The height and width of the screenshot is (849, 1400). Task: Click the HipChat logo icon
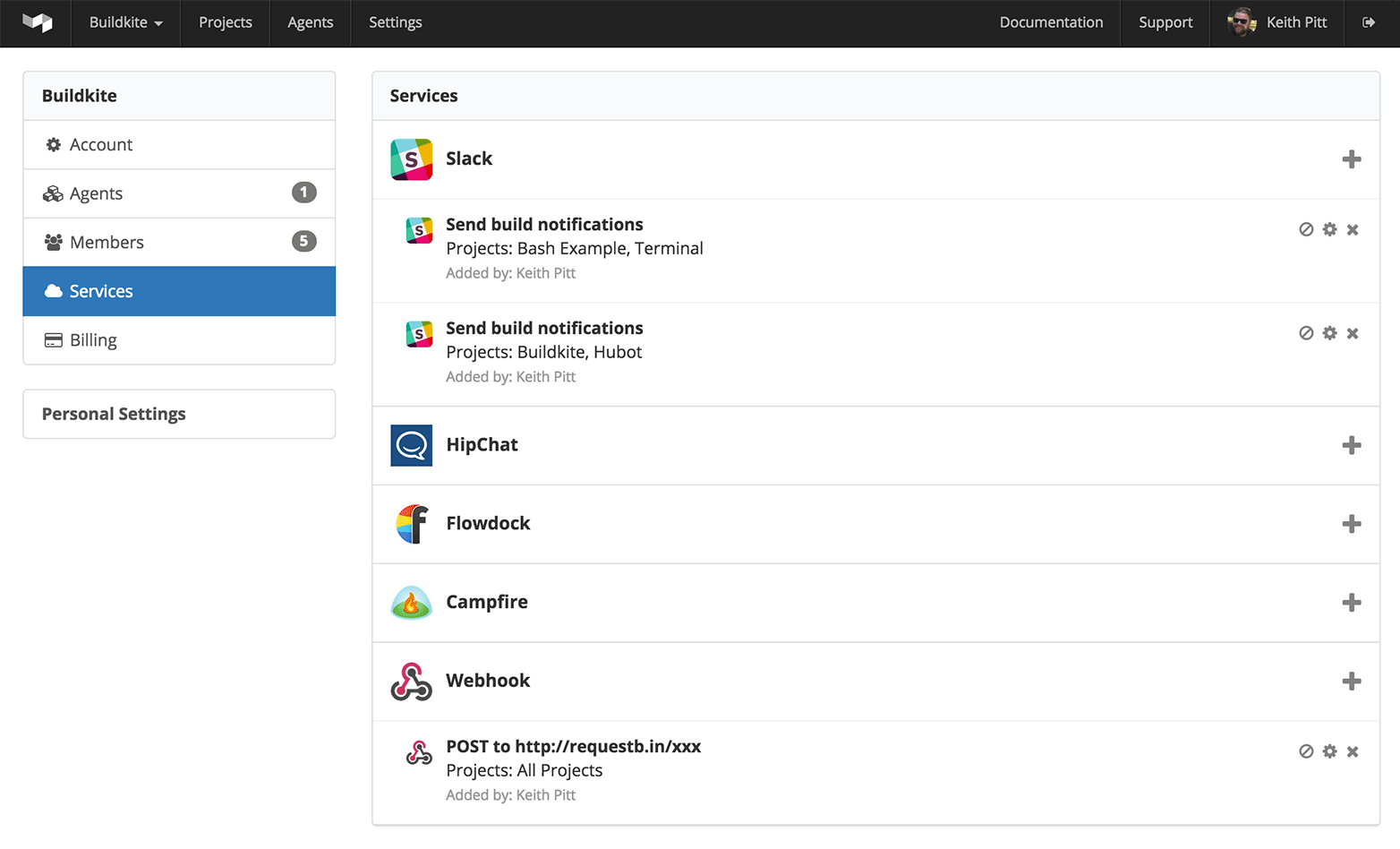point(411,445)
